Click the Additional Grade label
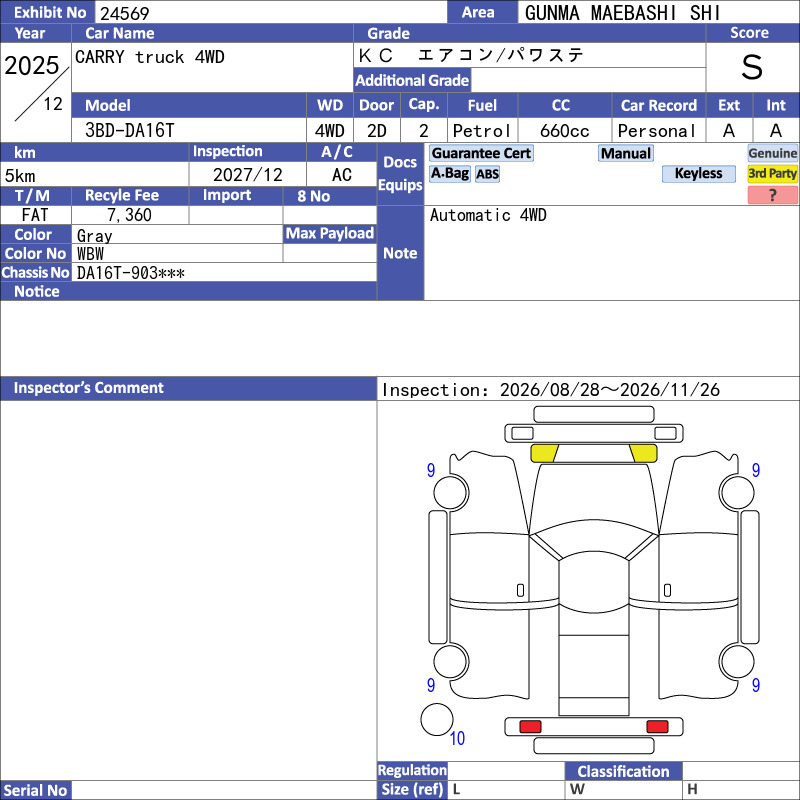The width and height of the screenshot is (800, 800). (412, 80)
